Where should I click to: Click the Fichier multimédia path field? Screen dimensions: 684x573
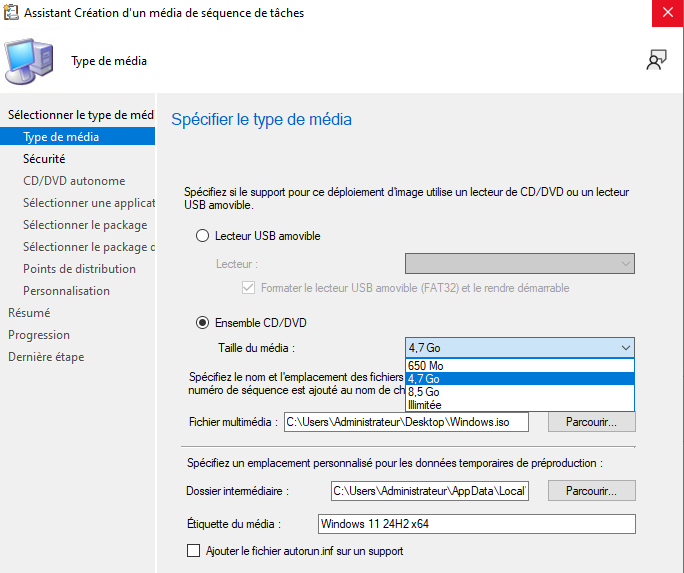406,422
